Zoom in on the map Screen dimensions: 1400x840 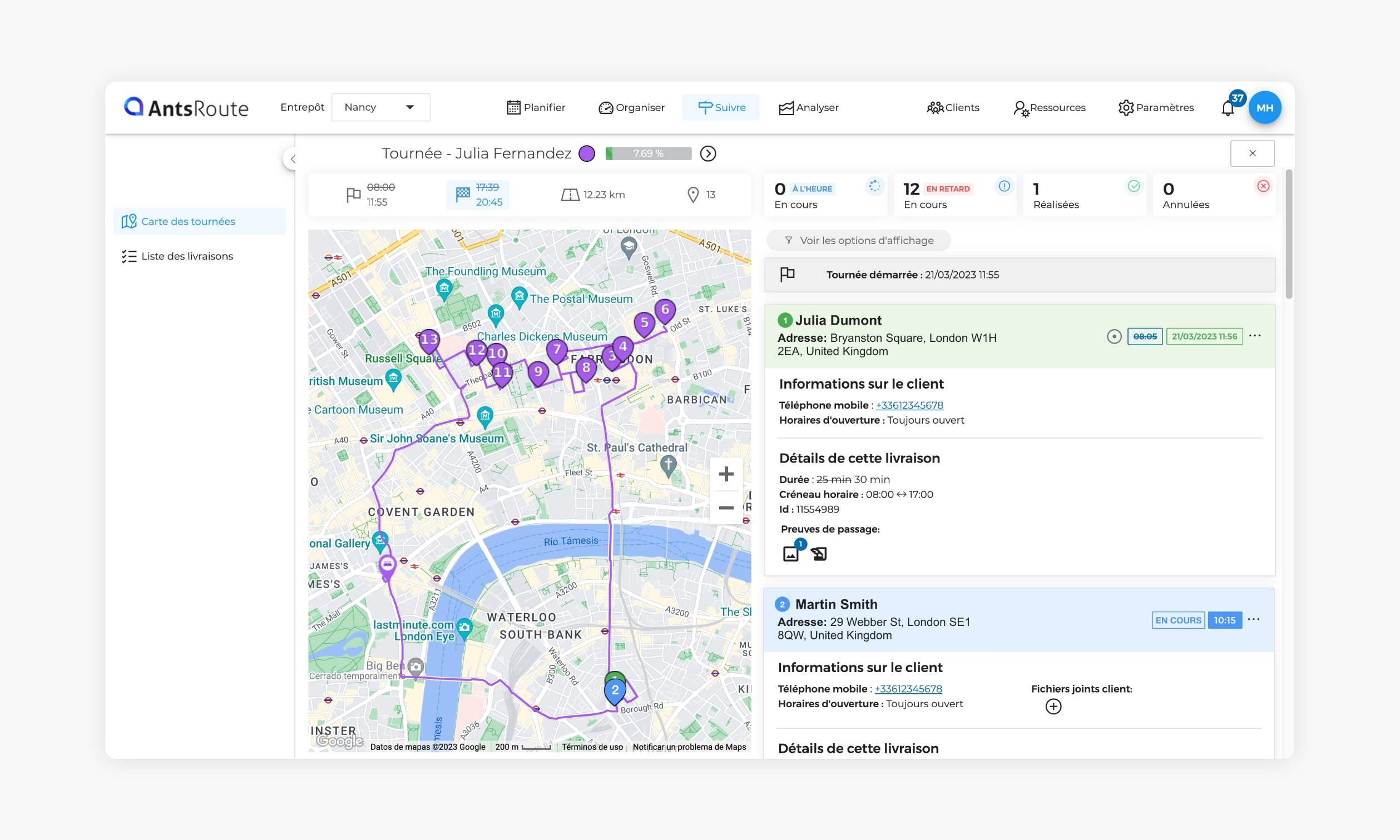pos(726,474)
